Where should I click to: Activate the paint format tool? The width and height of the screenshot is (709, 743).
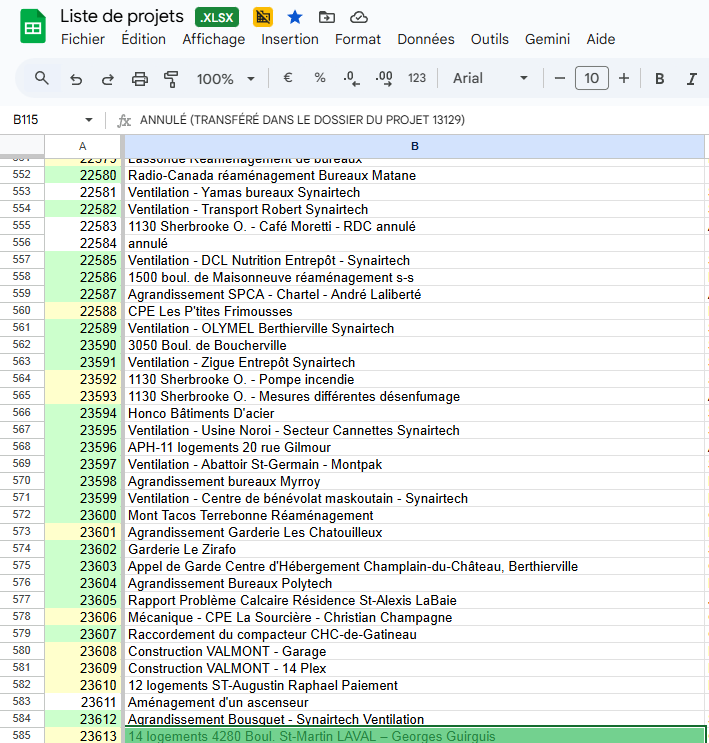point(171,79)
